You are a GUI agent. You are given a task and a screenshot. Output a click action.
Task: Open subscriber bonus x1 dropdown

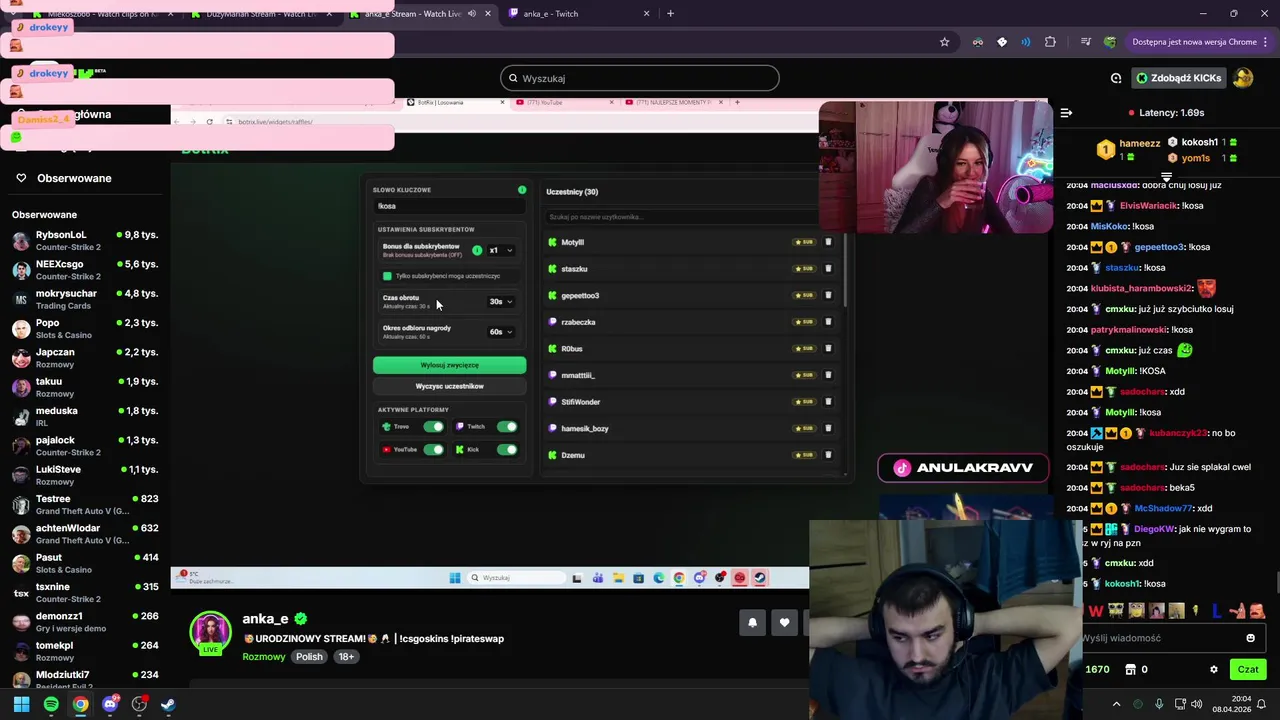(500, 250)
